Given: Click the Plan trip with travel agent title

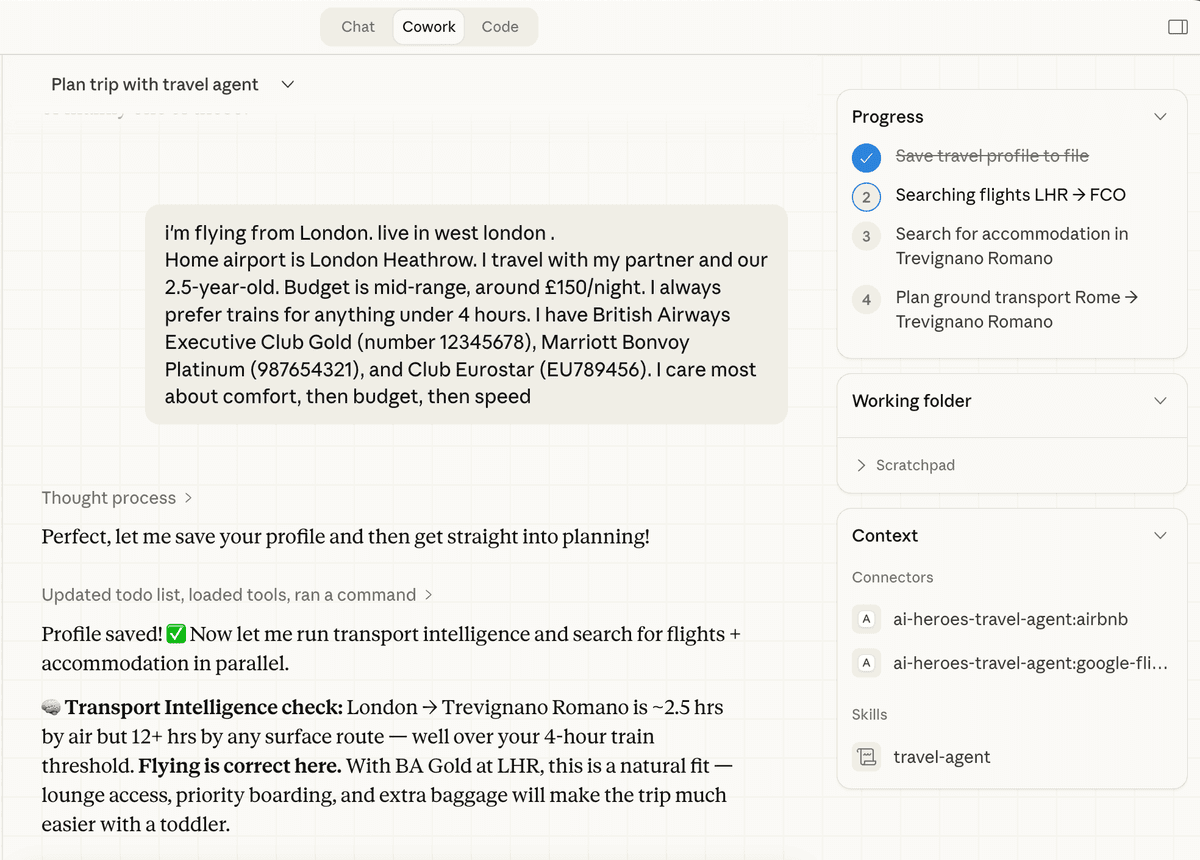Looking at the screenshot, I should point(155,85).
